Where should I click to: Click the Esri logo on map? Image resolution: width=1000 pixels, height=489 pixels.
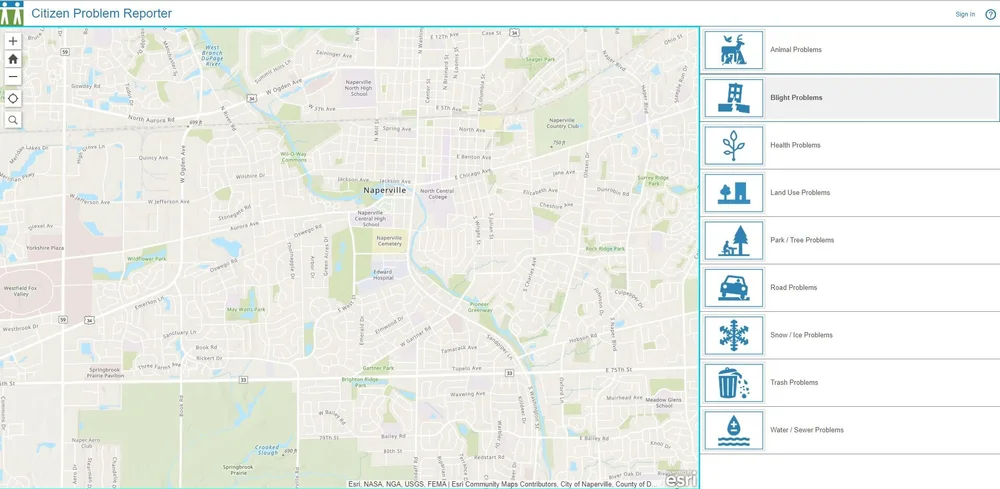(x=680, y=479)
